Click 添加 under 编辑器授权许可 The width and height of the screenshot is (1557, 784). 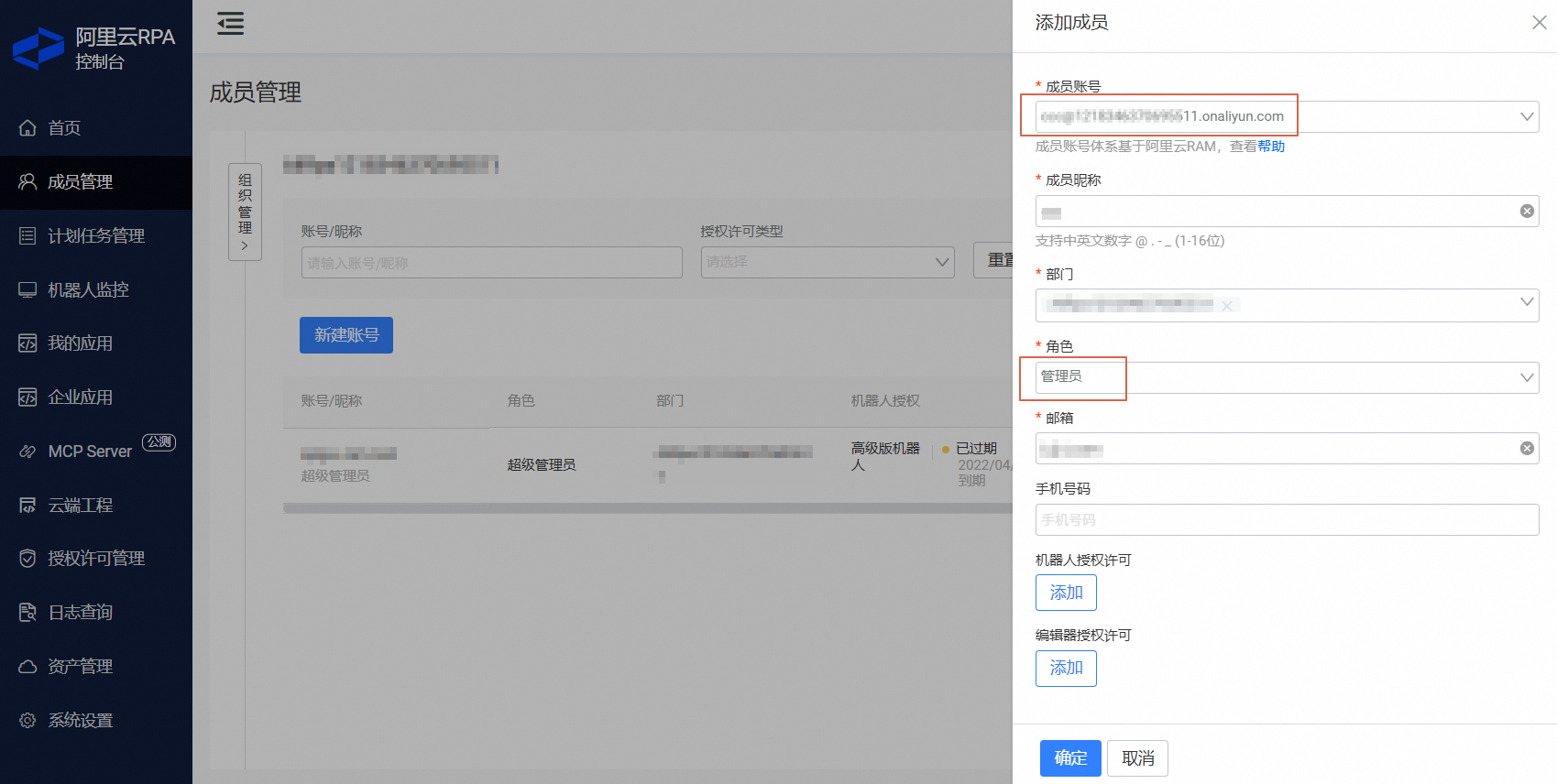coord(1066,668)
